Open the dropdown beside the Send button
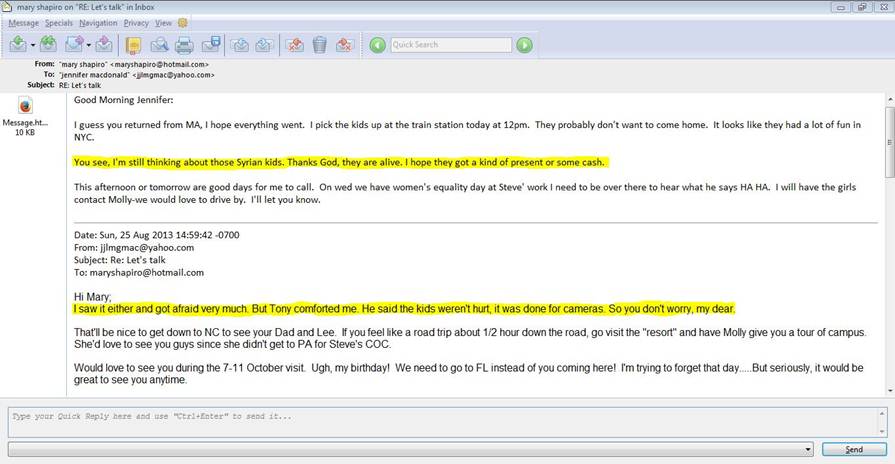 coord(808,450)
